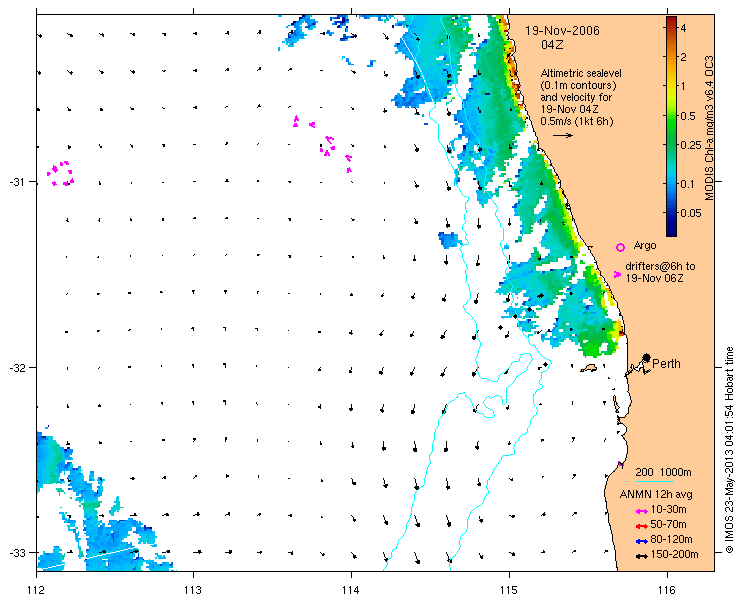The image size is (740, 600).
Task: Click the 'drifters@6h to' legend label
Action: tap(660, 266)
